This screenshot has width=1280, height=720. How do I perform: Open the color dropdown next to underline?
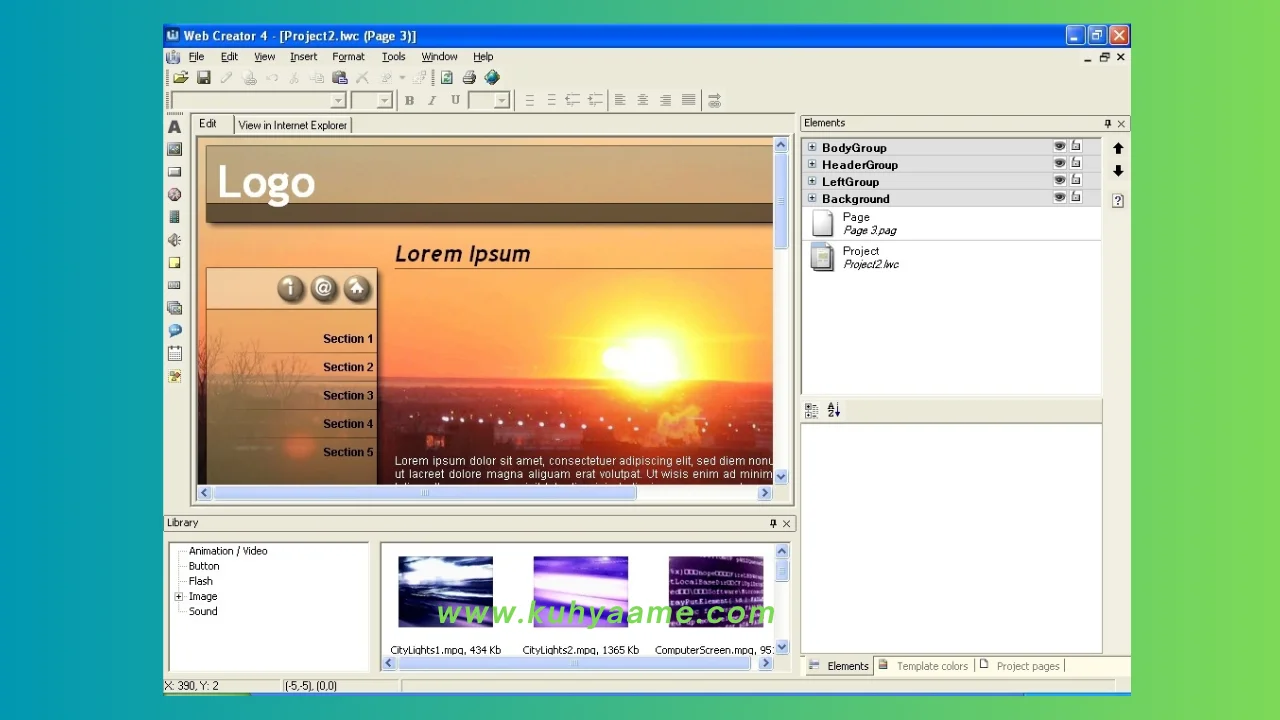click(502, 101)
